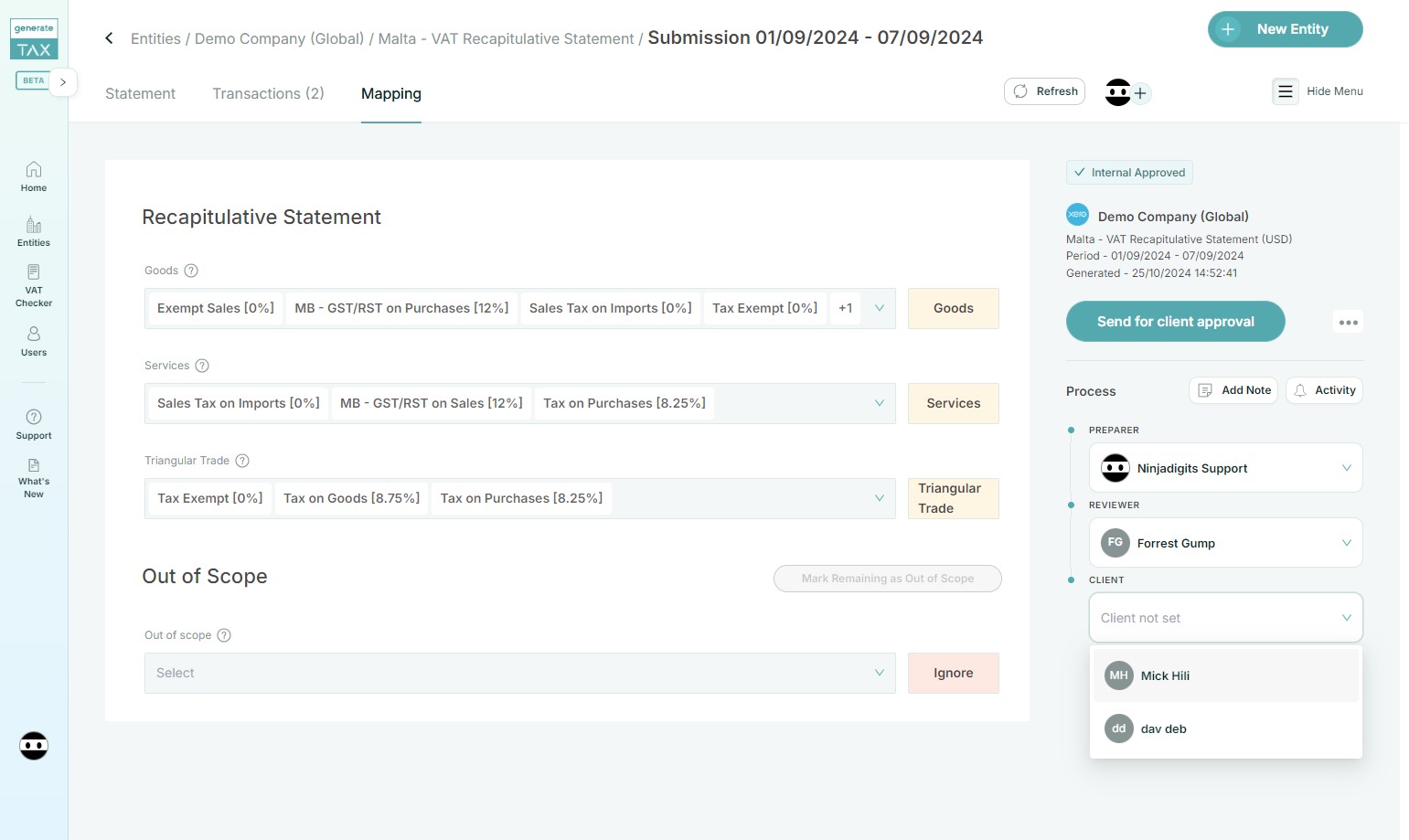Expand the sidebar with arrow button
The height and width of the screenshot is (840, 1409).
pyautogui.click(x=63, y=81)
